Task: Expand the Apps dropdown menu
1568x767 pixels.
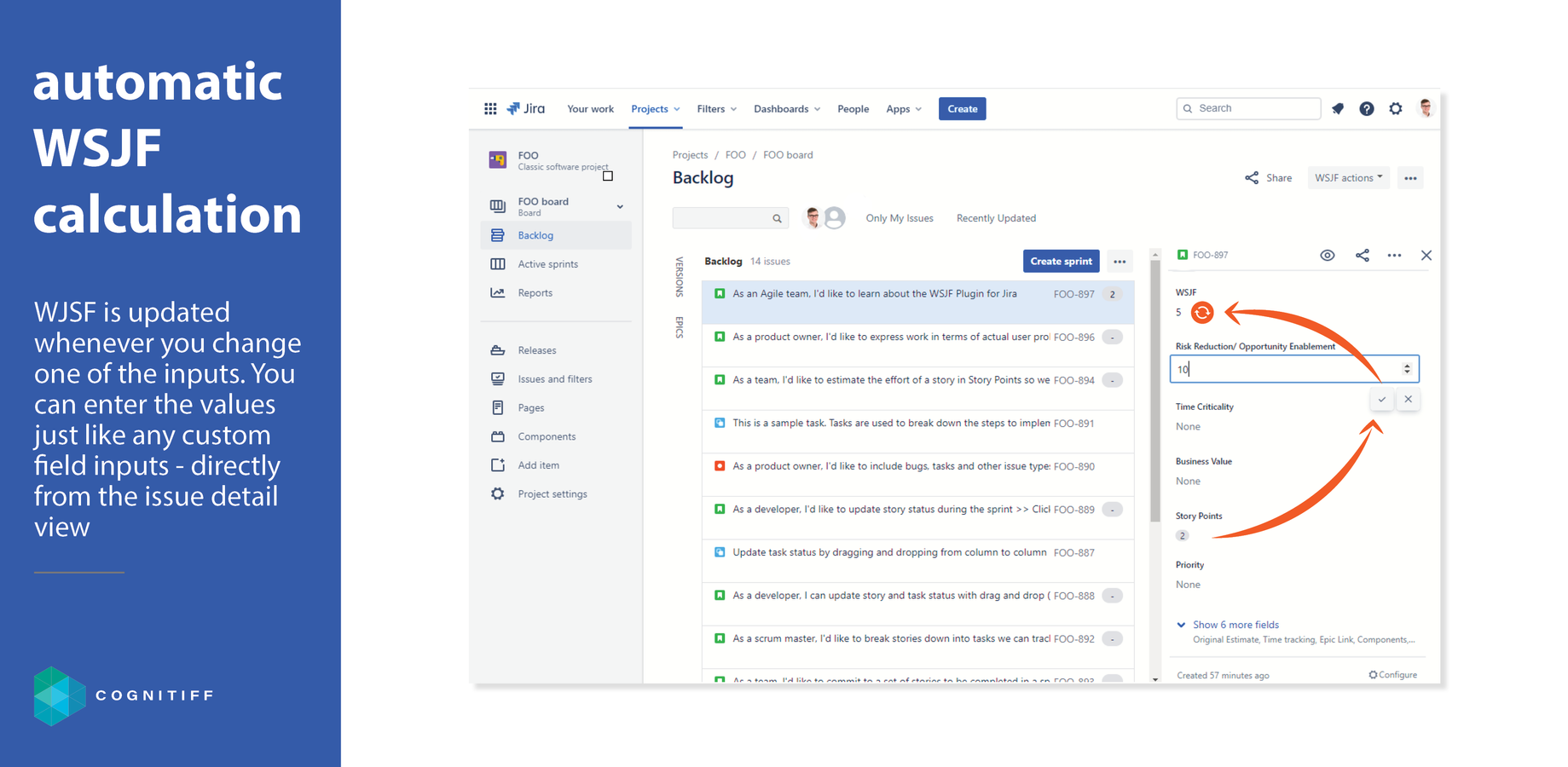Action: [904, 109]
